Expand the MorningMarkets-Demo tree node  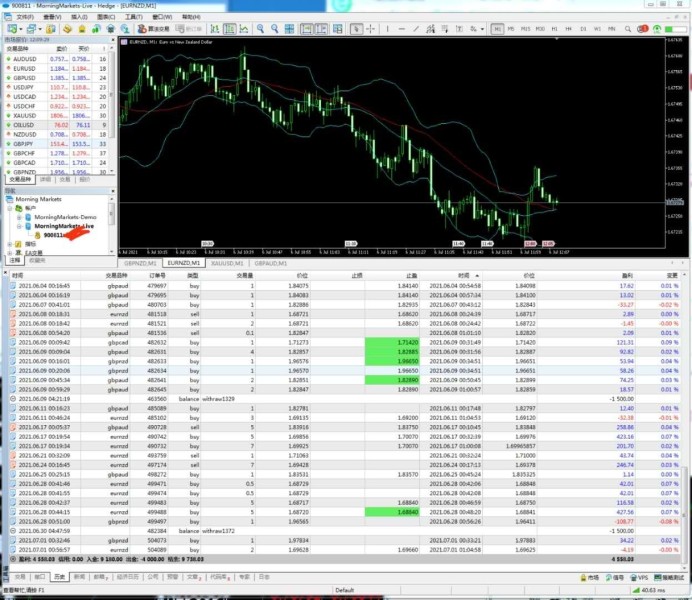pyautogui.click(x=19, y=217)
